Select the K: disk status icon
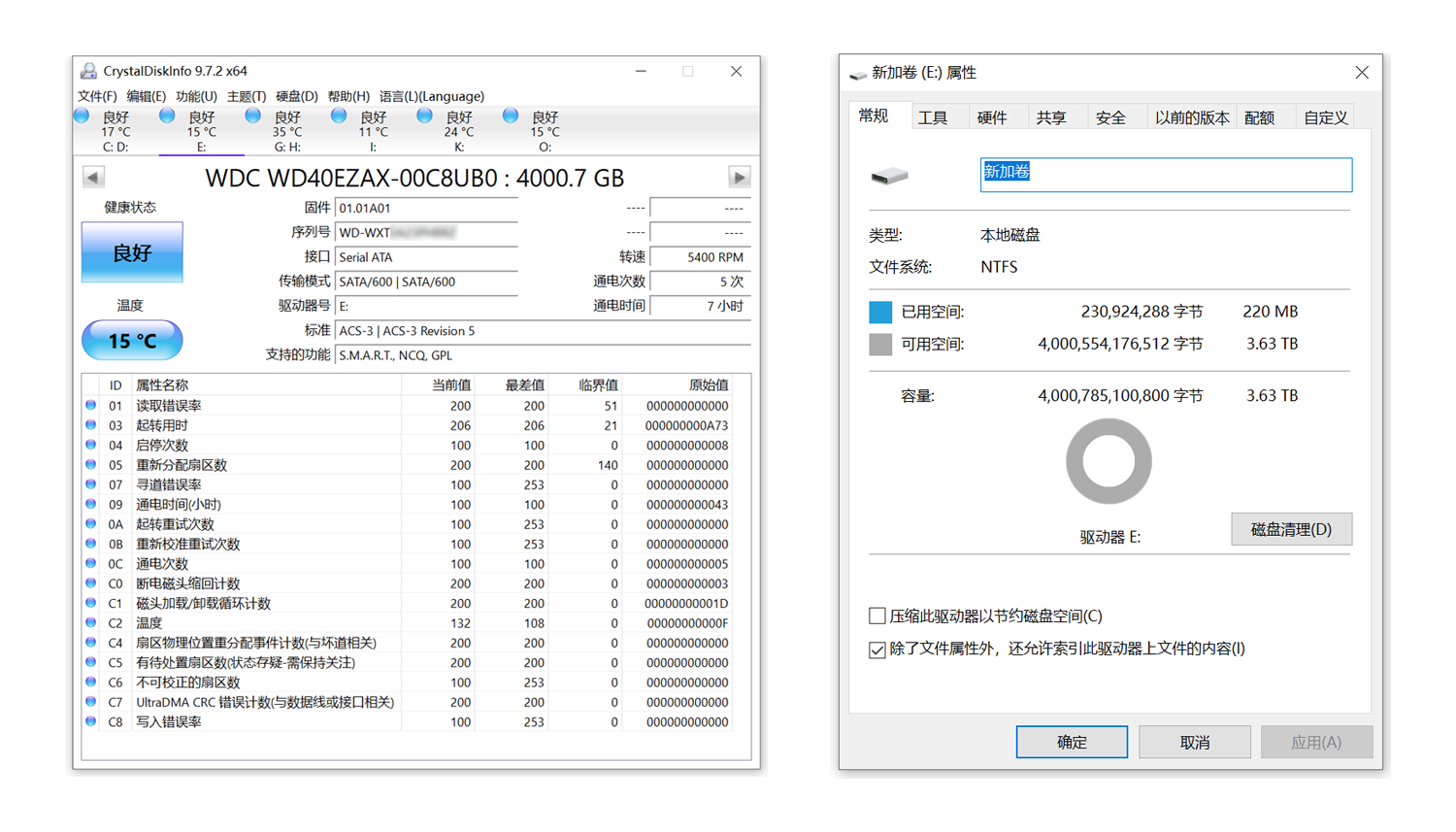1456x832 pixels. pyautogui.click(x=424, y=116)
